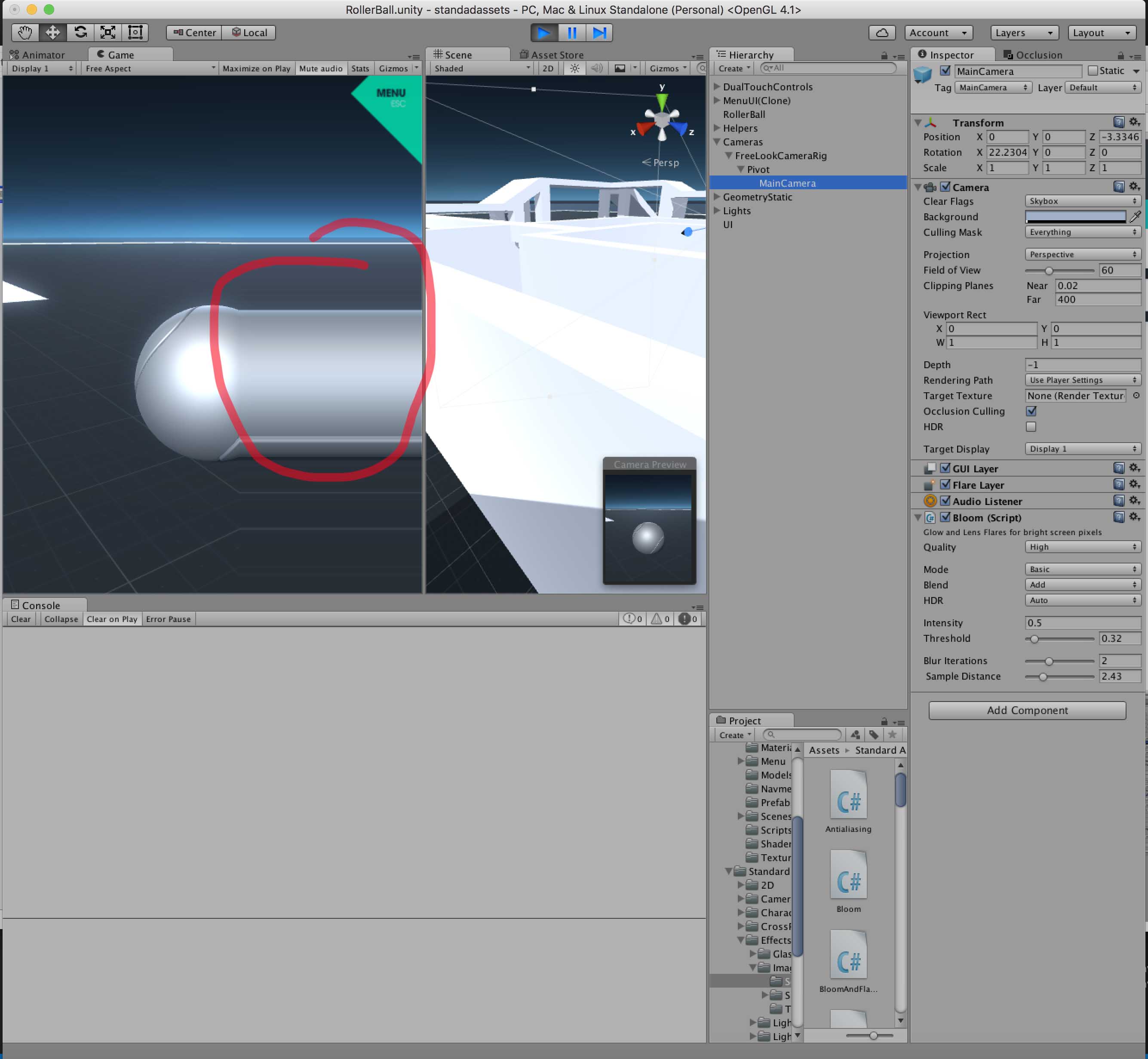Select the Rect transform tool
Viewport: 1148px width, 1059px height.
click(x=135, y=33)
